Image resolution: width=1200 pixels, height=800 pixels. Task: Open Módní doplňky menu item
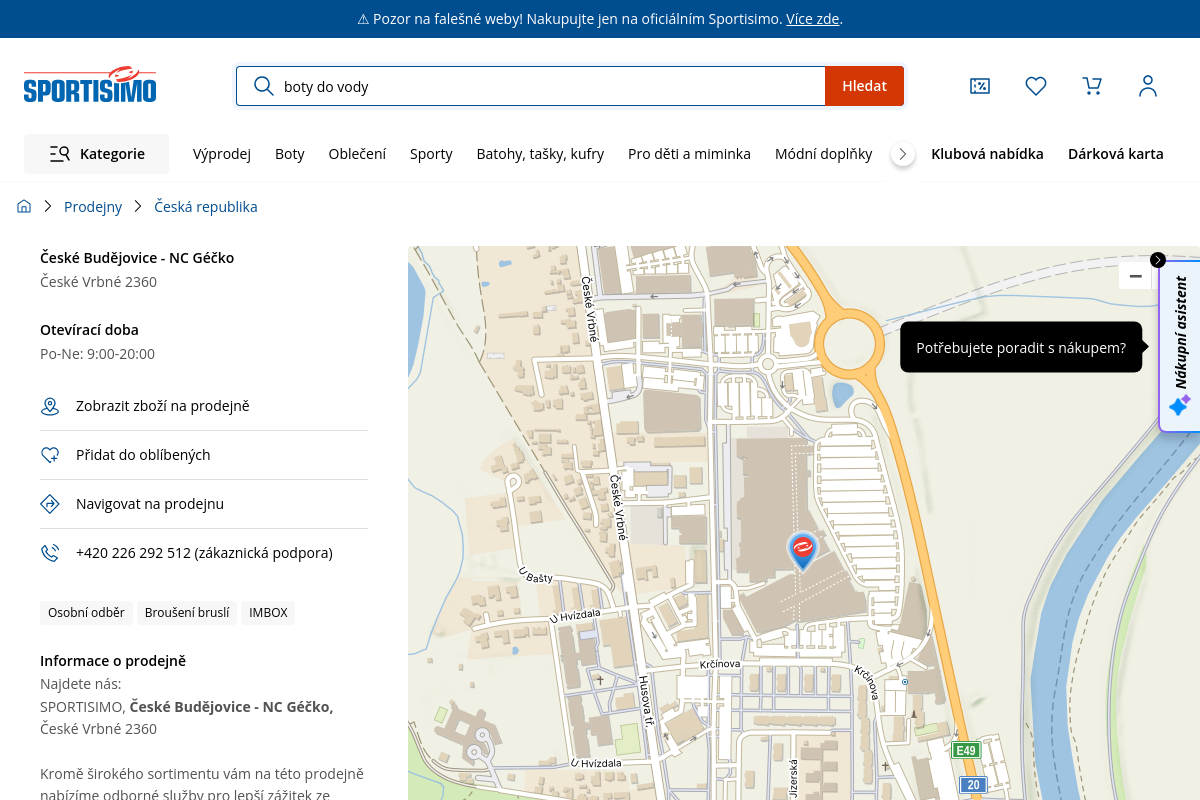click(823, 154)
